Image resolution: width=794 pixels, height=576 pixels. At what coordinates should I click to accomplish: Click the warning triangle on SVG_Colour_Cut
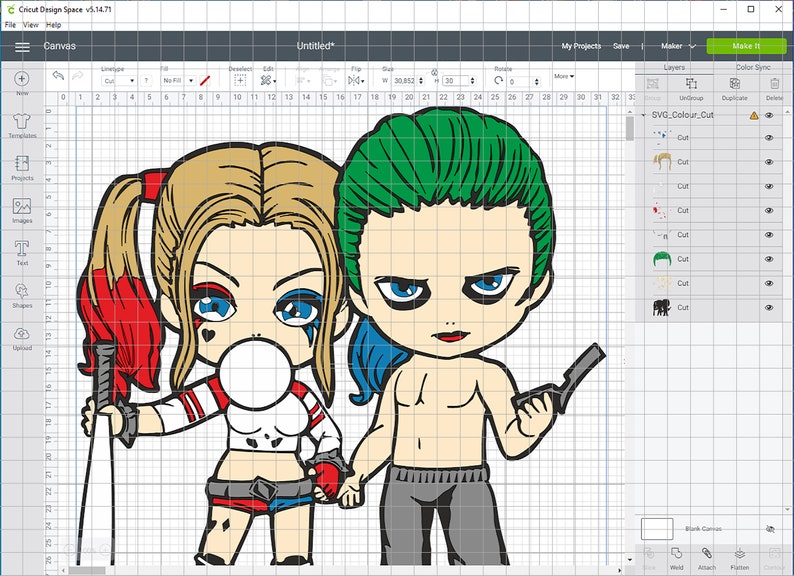click(x=754, y=116)
